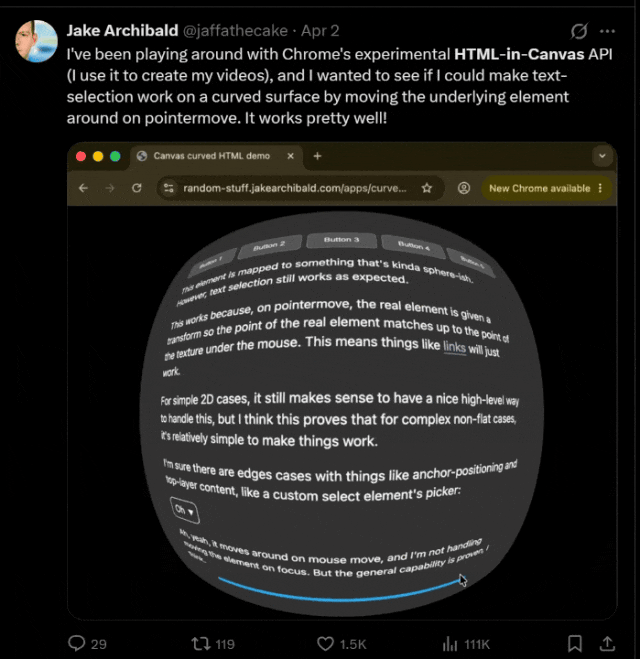The width and height of the screenshot is (640, 659).
Task: Click the bookmark star in the address bar
Action: 427,188
